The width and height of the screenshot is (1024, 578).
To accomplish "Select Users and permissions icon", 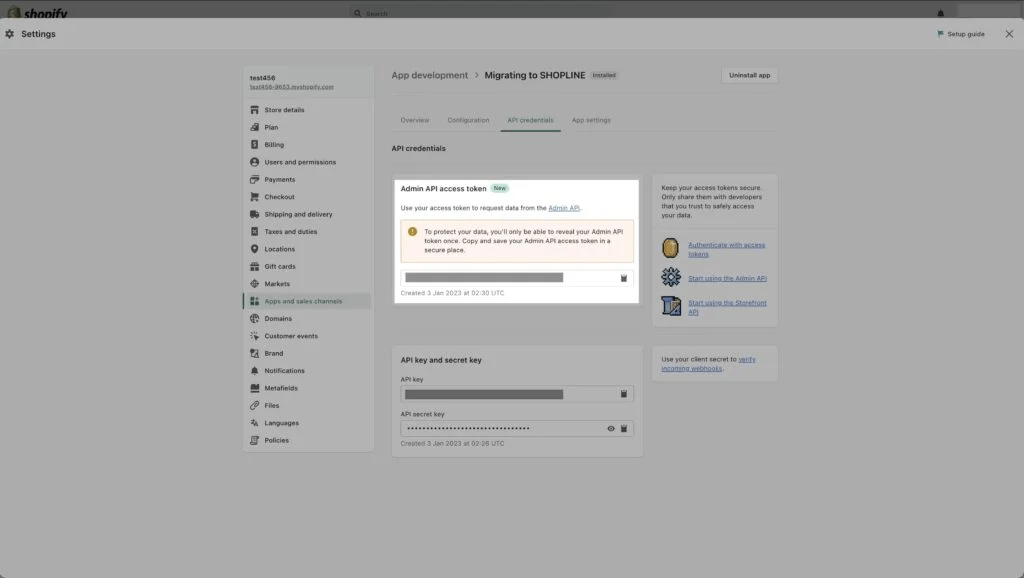I will tap(254, 162).
